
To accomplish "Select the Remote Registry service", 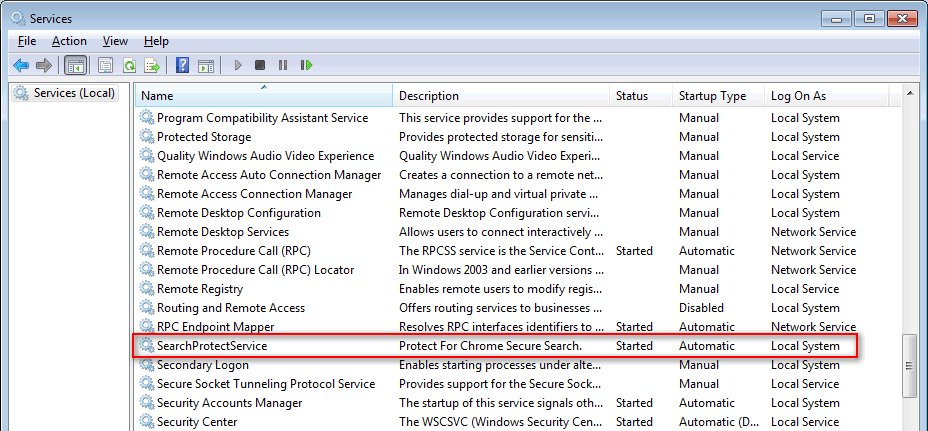I will (x=200, y=289).
